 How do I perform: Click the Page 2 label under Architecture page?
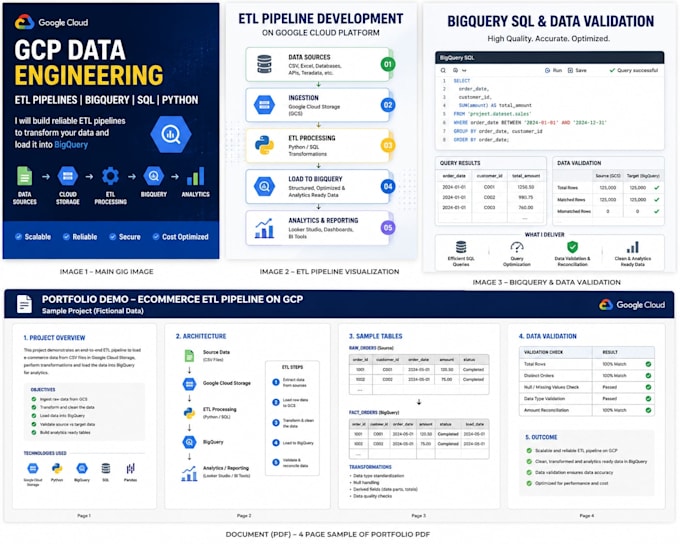click(x=244, y=516)
